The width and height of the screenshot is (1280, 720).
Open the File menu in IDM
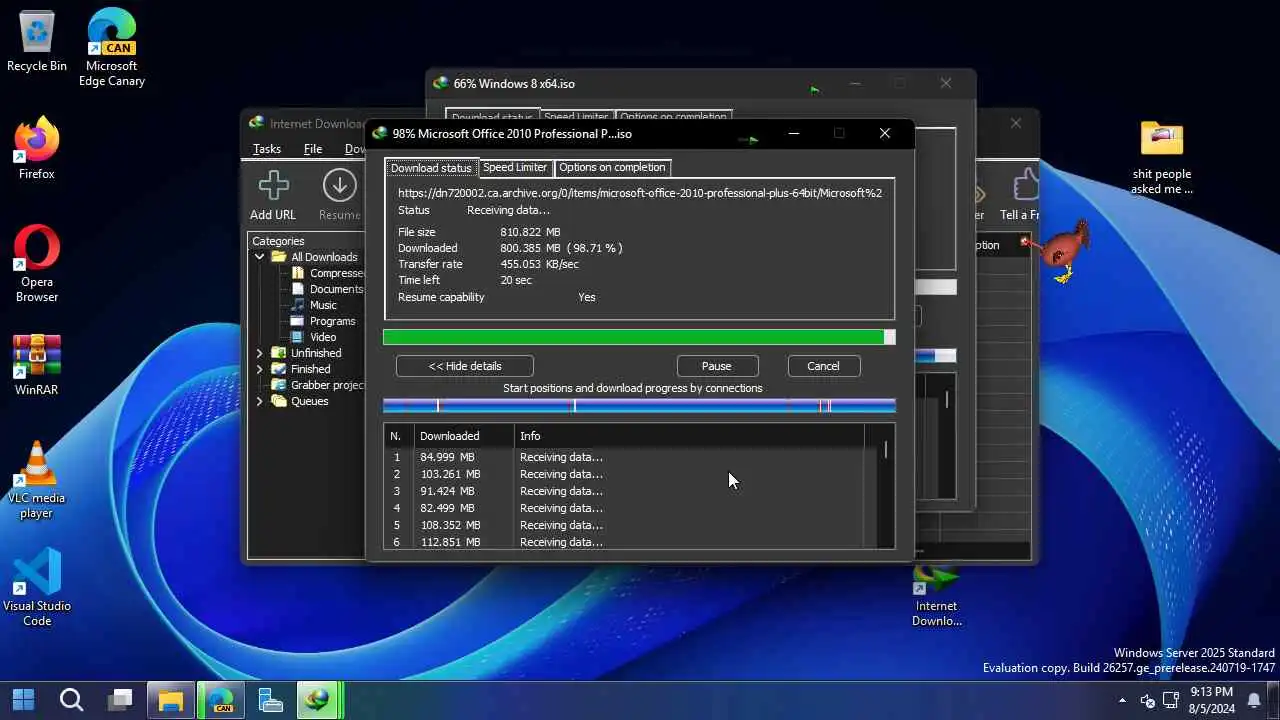(313, 149)
